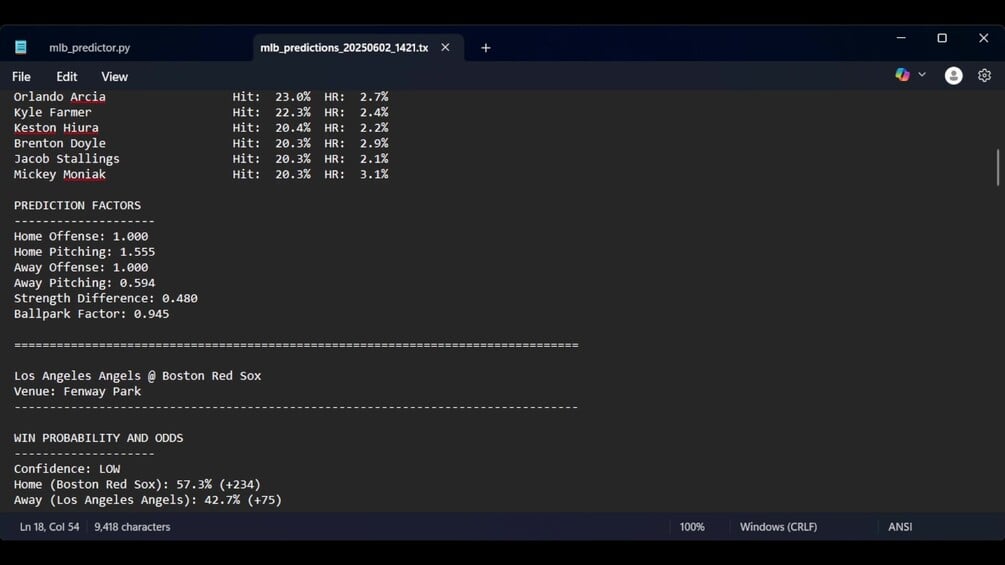Viewport: 1005px width, 565px height.
Task: Add a new tab with plus button
Action: tap(486, 47)
